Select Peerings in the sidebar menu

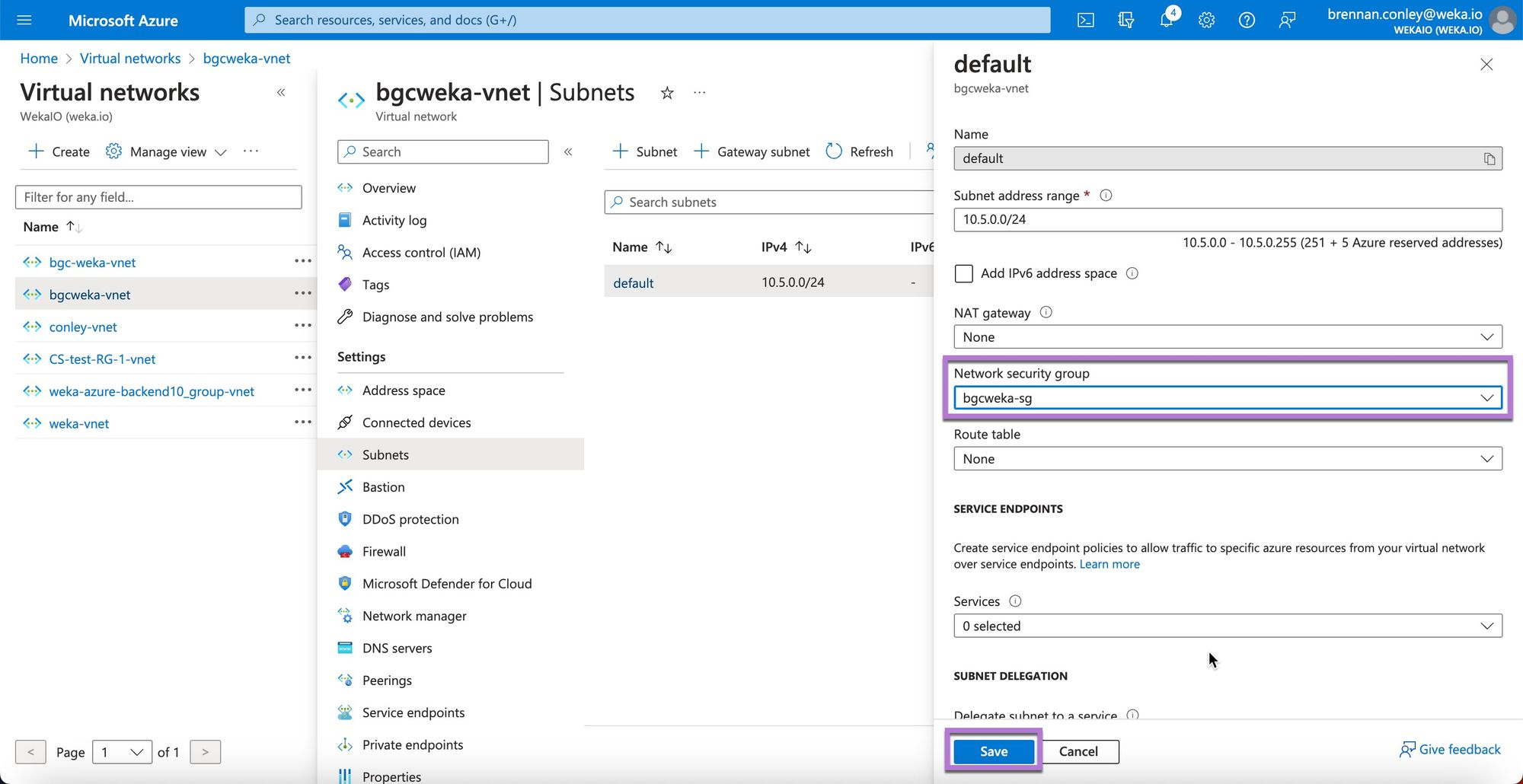tap(387, 680)
